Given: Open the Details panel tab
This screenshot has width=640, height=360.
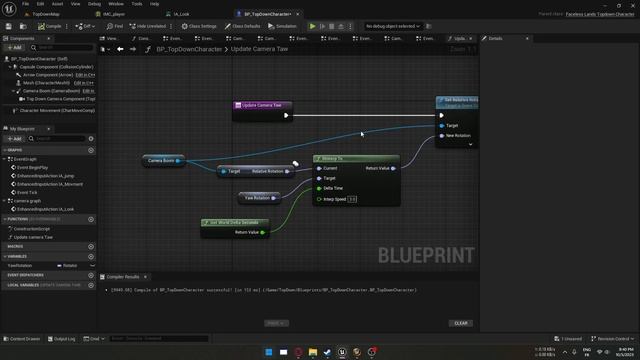Looking at the screenshot, I should pyautogui.click(x=496, y=38).
